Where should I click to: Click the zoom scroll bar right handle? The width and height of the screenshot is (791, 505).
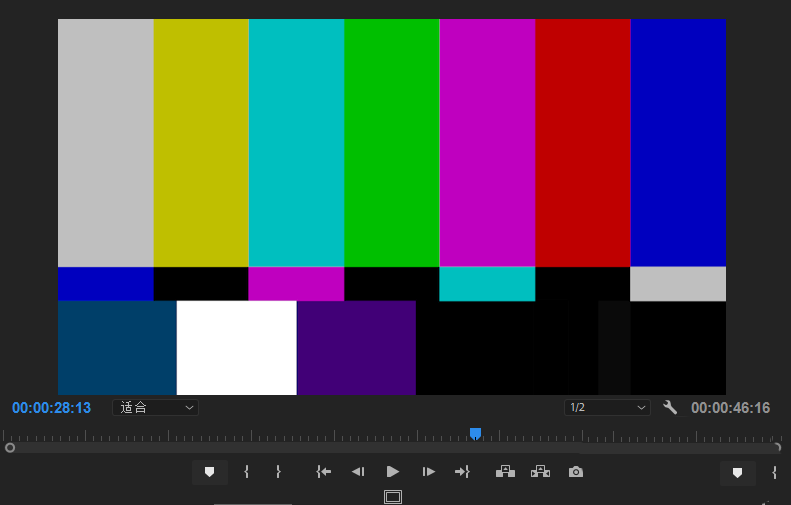click(777, 447)
